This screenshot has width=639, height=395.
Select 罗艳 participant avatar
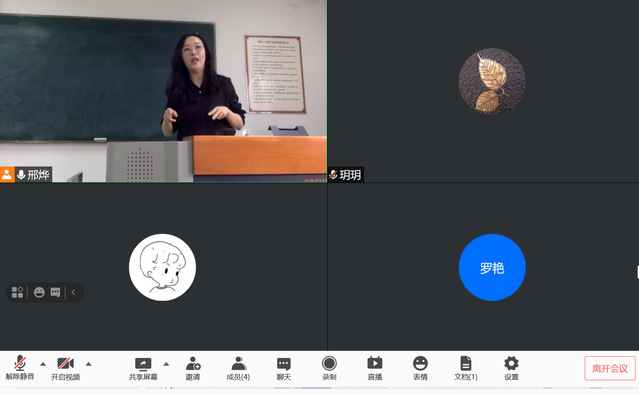click(x=492, y=267)
